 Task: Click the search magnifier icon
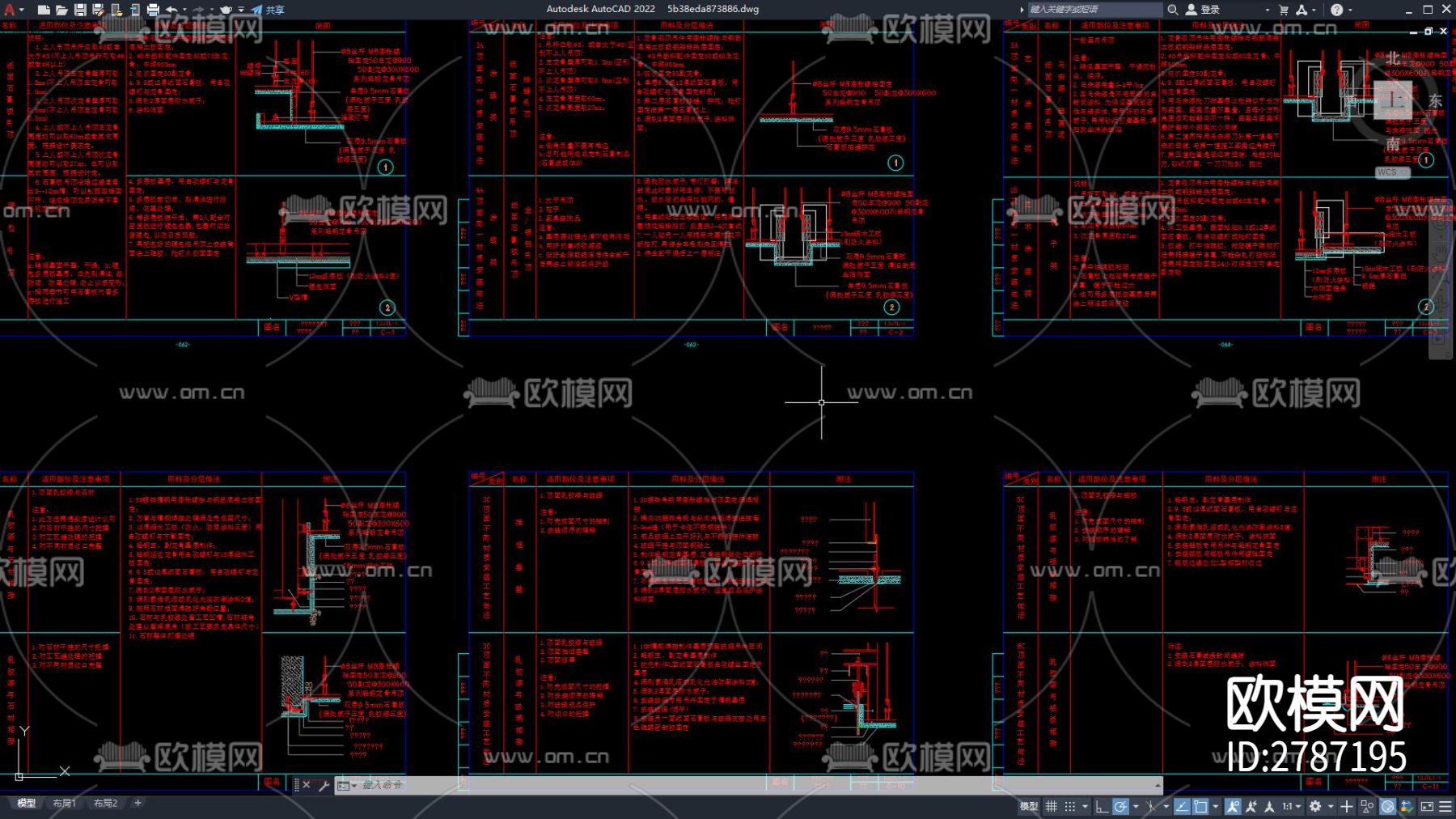tap(1172, 10)
